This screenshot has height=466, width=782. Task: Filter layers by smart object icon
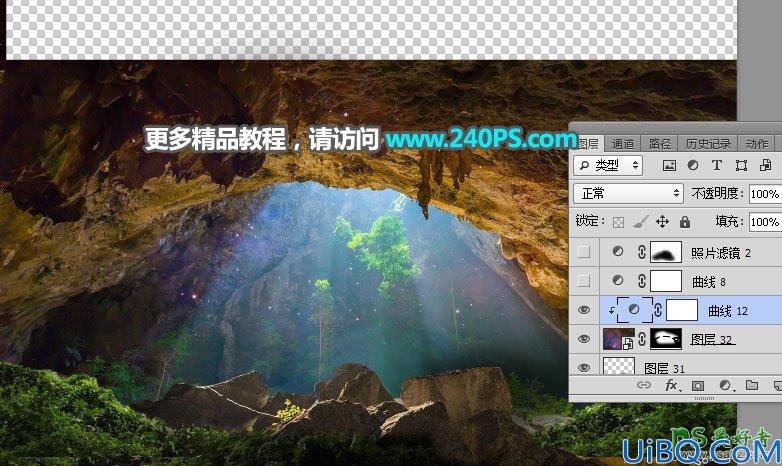click(765, 166)
